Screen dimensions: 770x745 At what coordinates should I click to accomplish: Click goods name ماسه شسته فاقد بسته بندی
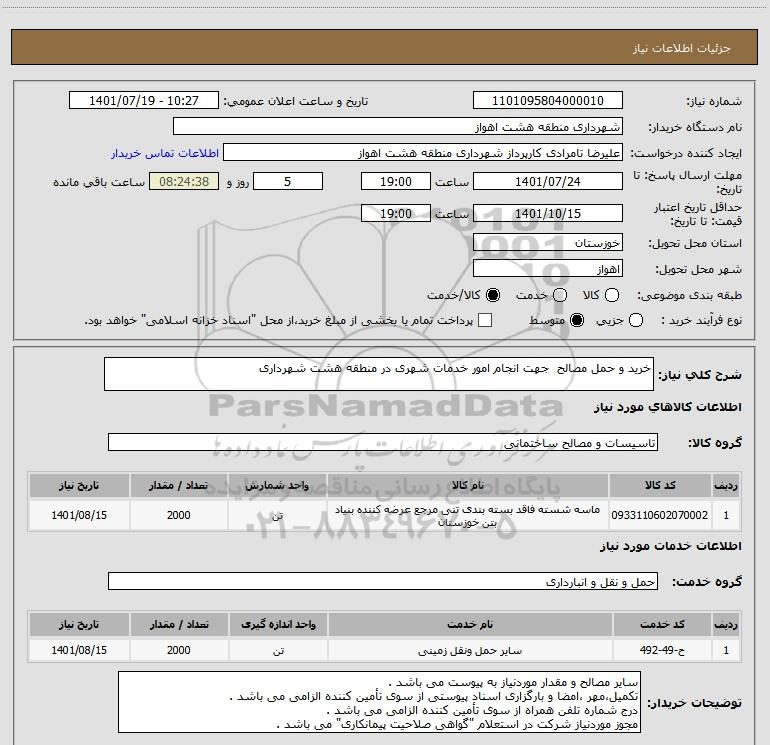(468, 516)
